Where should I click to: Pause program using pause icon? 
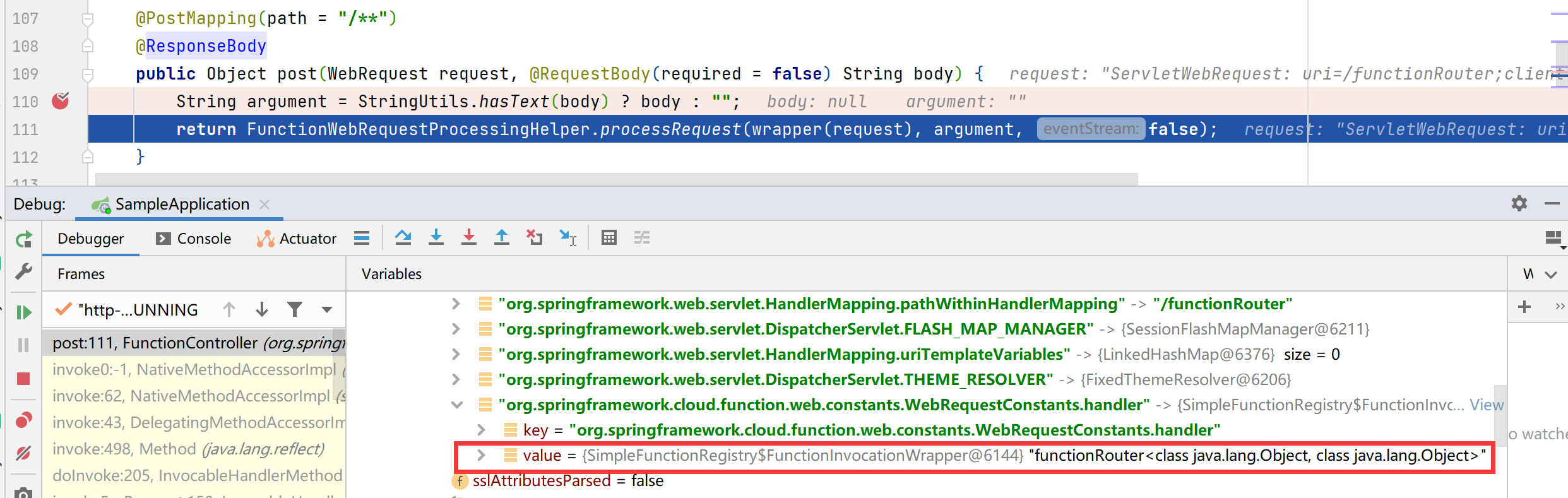click(23, 345)
